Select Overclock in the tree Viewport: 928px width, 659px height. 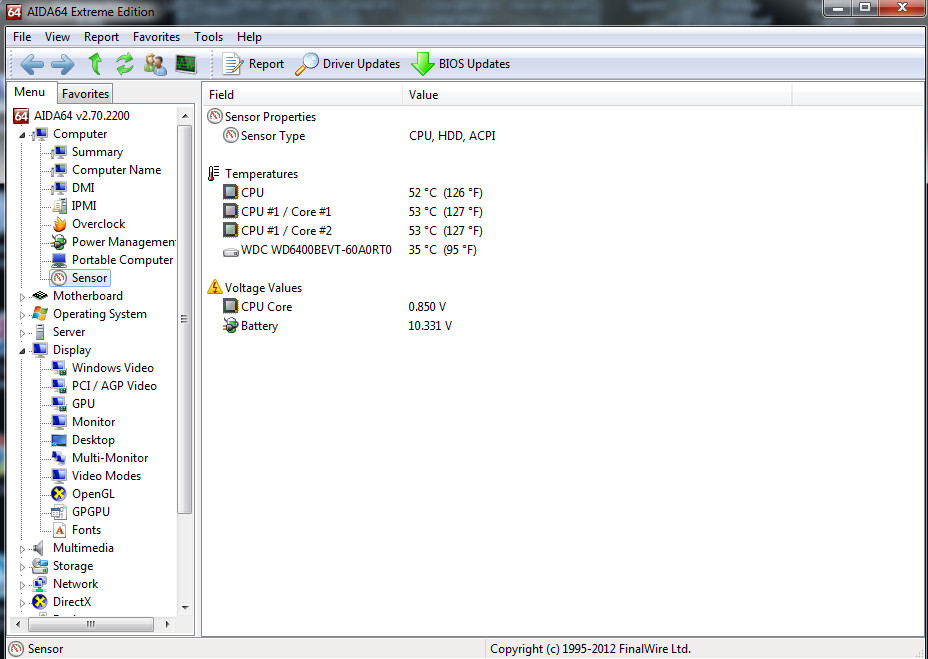(98, 224)
